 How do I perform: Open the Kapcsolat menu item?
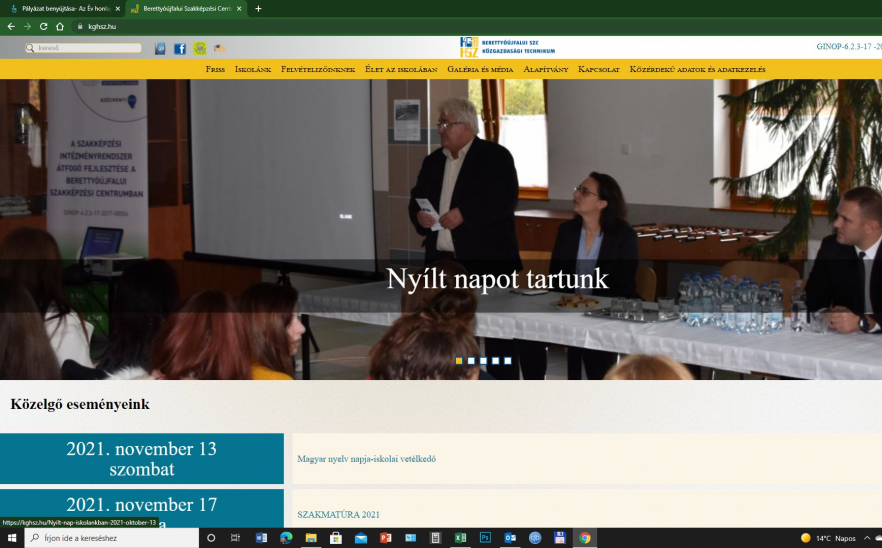point(599,69)
